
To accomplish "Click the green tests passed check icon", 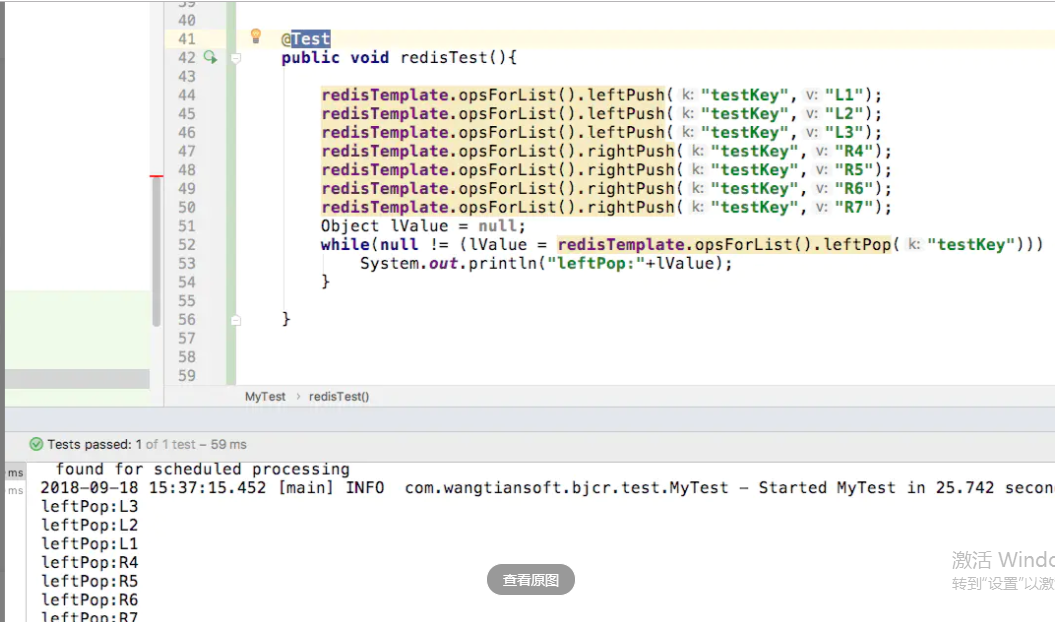I will pos(36,444).
